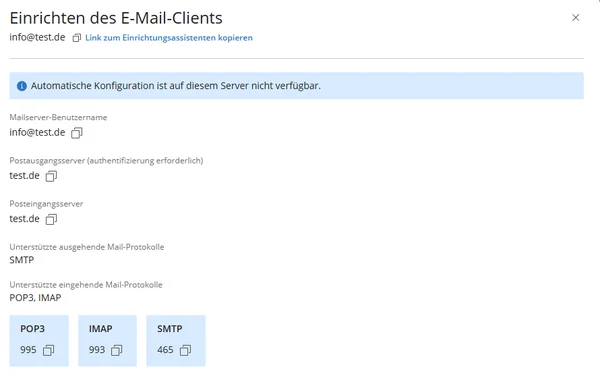Click Link zum Einrichtungsassistenten kopieren
The height and width of the screenshot is (378, 600).
click(x=169, y=38)
